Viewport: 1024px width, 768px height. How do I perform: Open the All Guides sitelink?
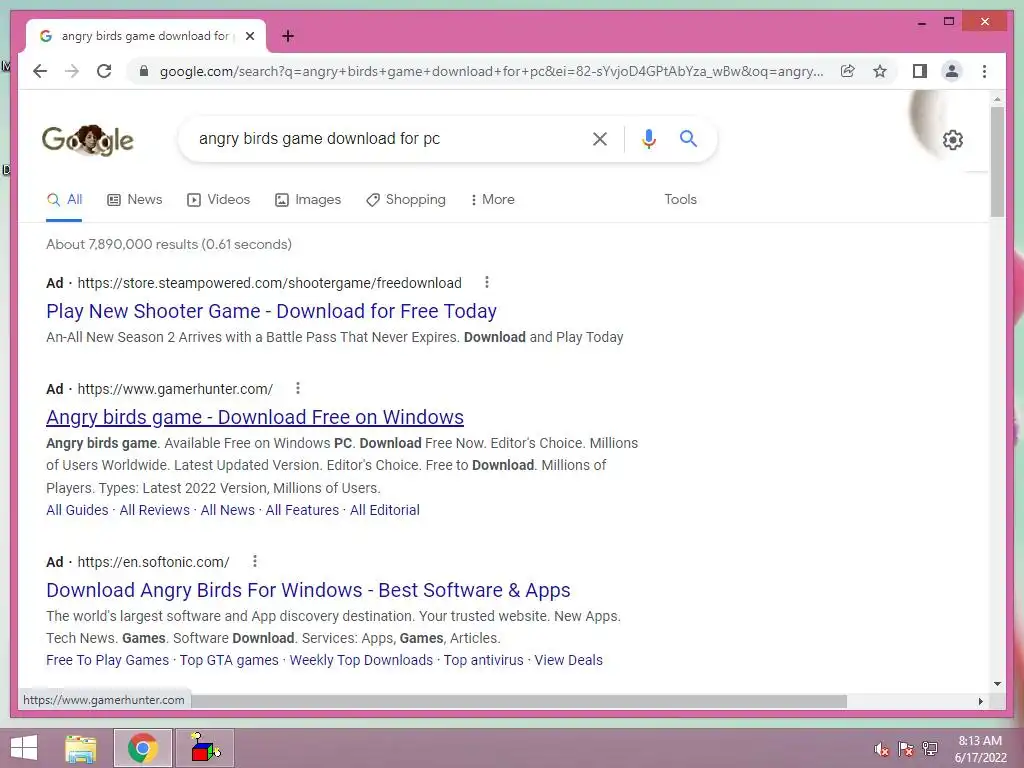pyautogui.click(x=77, y=510)
